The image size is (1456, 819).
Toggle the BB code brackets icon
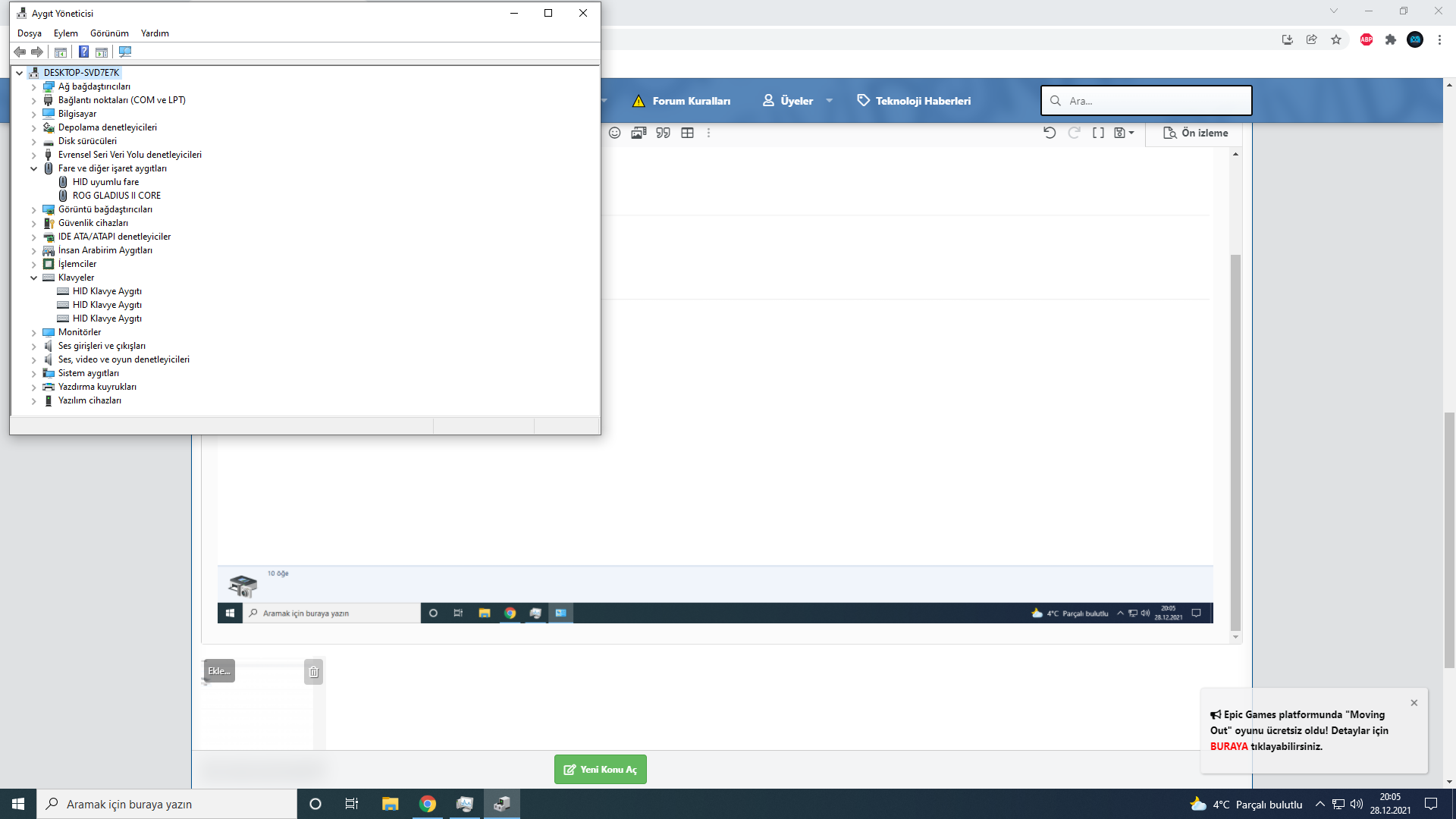[1098, 133]
